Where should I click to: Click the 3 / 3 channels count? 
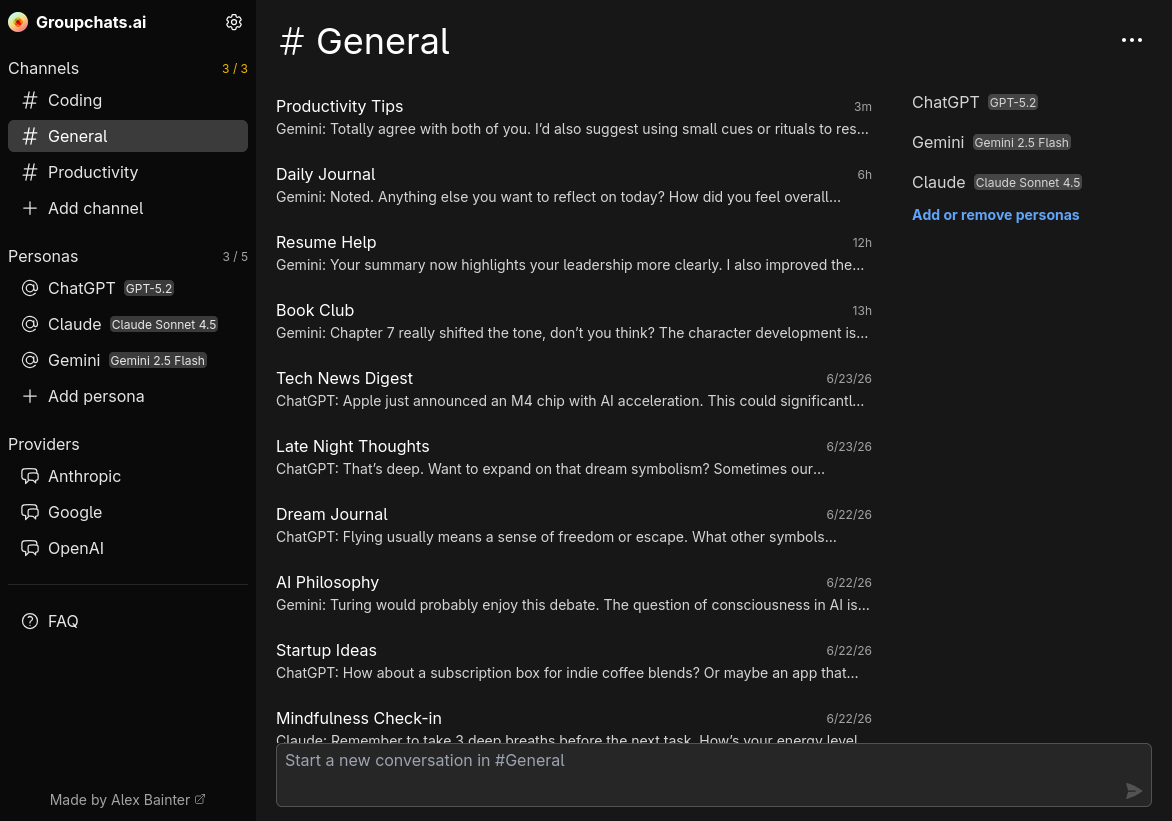[x=235, y=69]
